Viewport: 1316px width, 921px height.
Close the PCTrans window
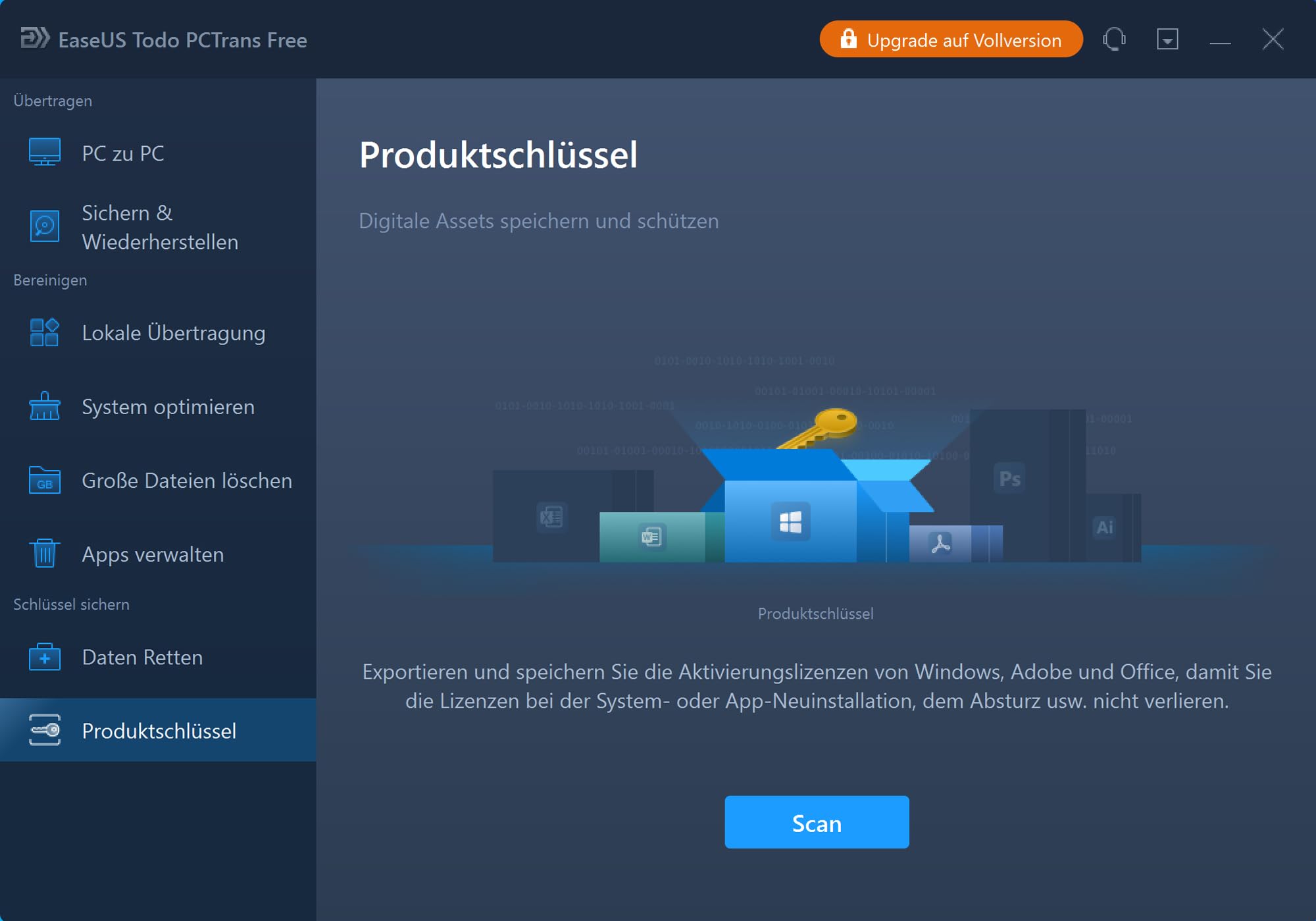click(1273, 39)
